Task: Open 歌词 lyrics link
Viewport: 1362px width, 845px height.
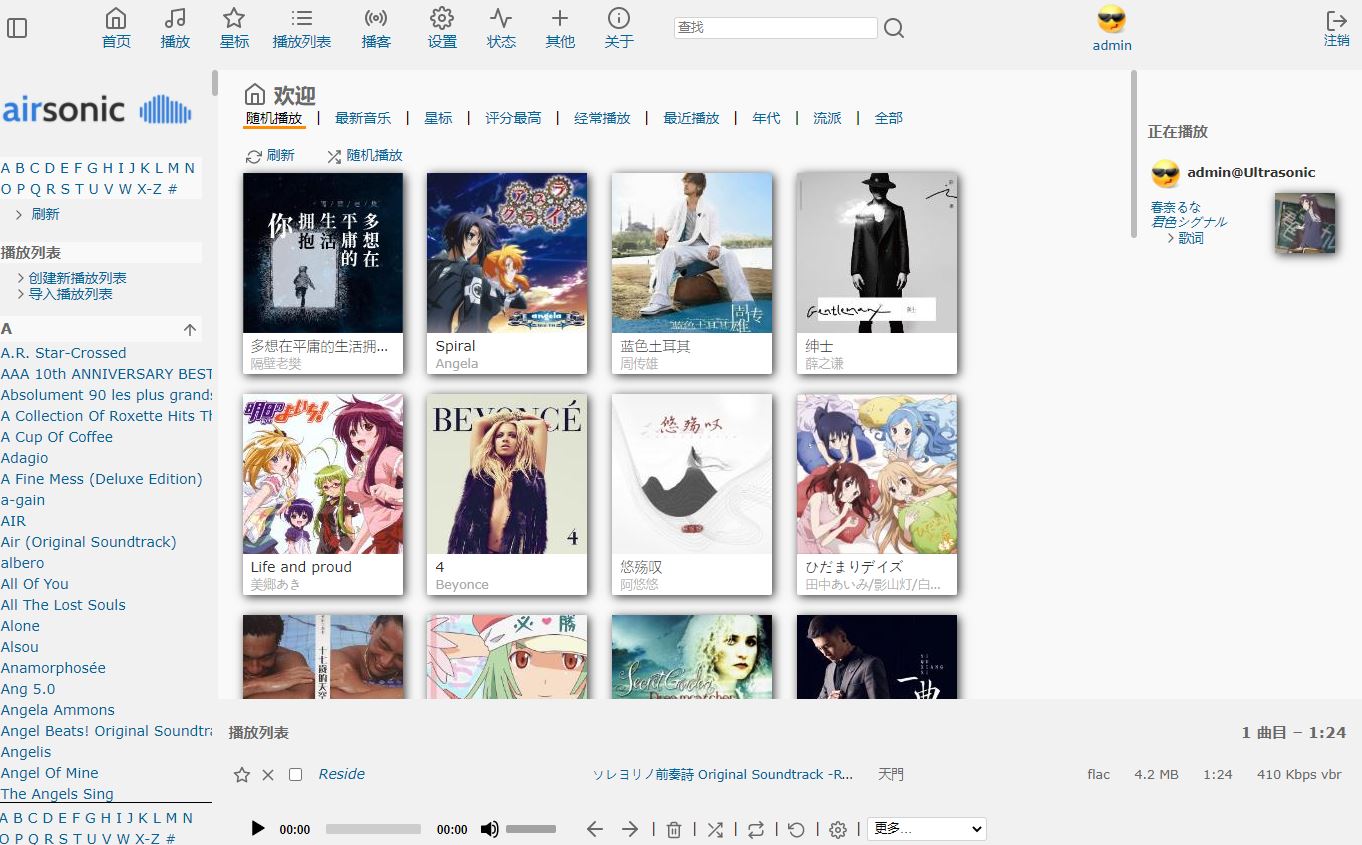Action: pyautogui.click(x=1190, y=238)
